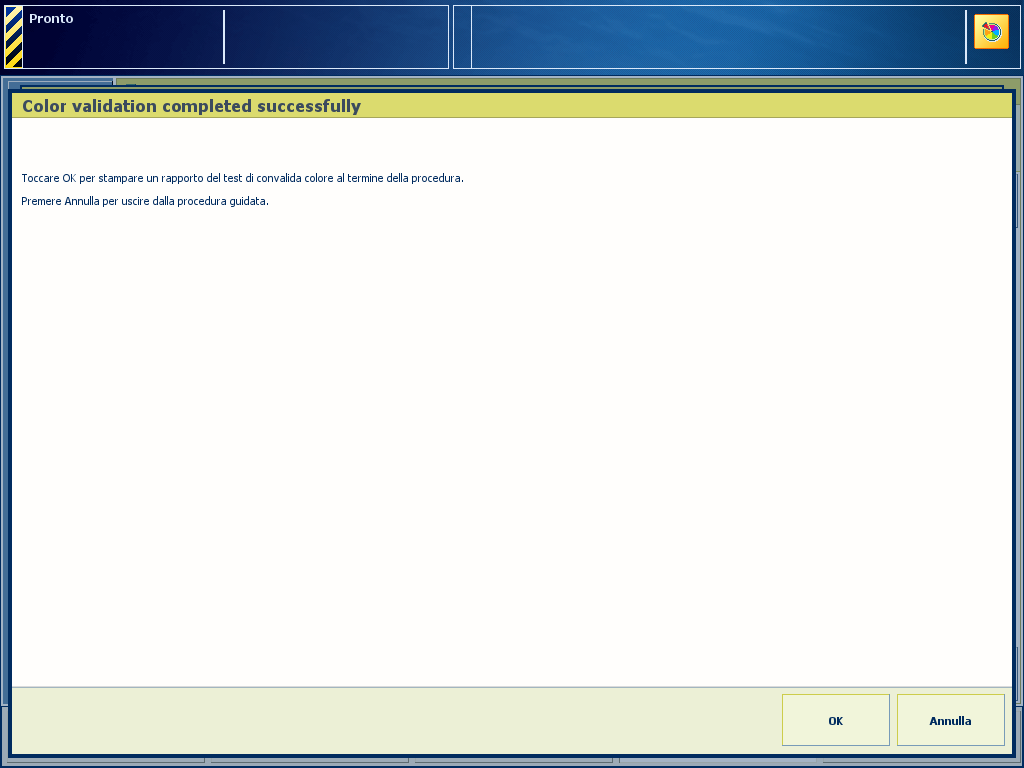Switch to the blue background tab behind dialog
1024x768 pixels.
(x=60, y=82)
